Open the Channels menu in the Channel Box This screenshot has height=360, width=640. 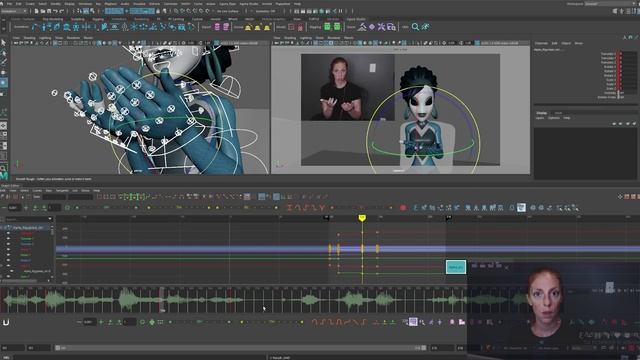541,43
